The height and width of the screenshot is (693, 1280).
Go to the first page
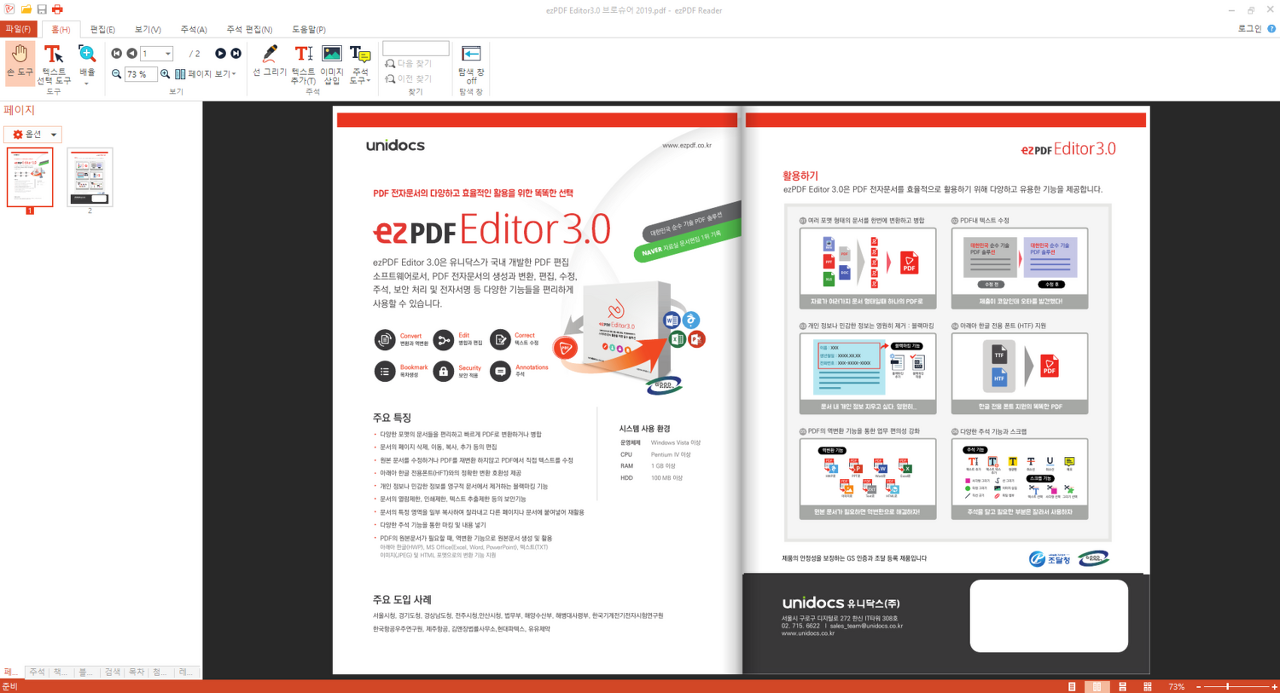click(117, 53)
